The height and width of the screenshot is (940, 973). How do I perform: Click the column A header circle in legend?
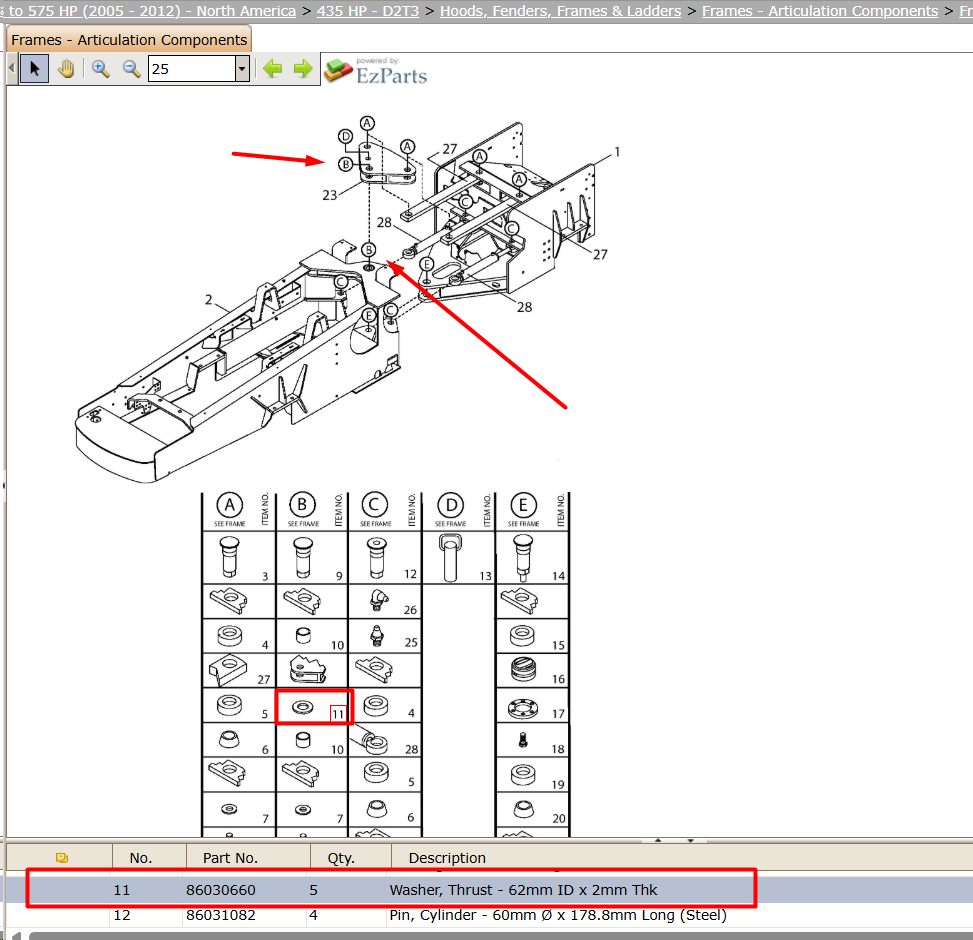(x=230, y=505)
